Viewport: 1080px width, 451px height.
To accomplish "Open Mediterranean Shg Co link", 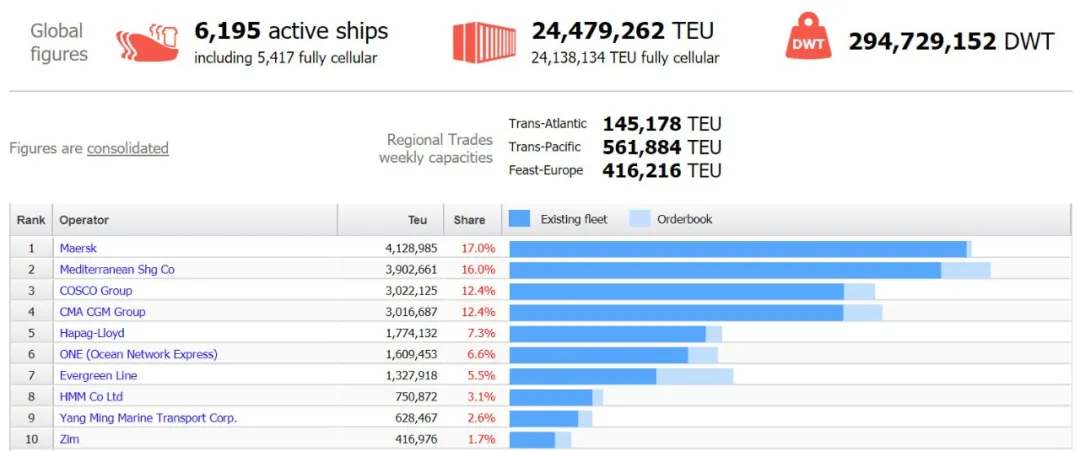I will (117, 269).
